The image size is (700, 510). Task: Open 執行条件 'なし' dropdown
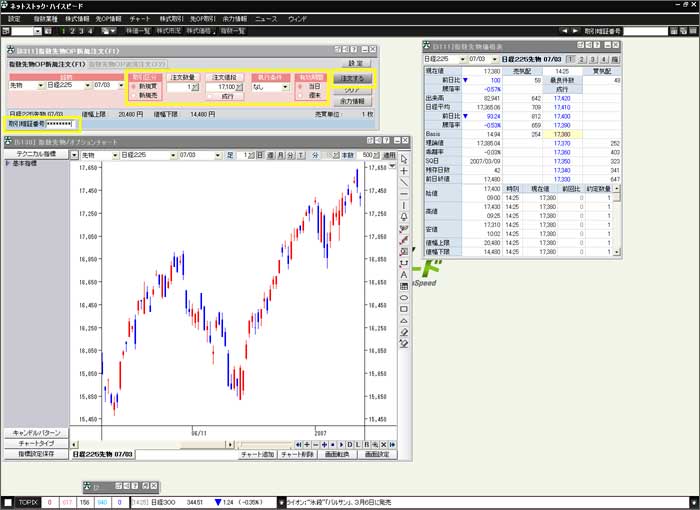pyautogui.click(x=285, y=87)
